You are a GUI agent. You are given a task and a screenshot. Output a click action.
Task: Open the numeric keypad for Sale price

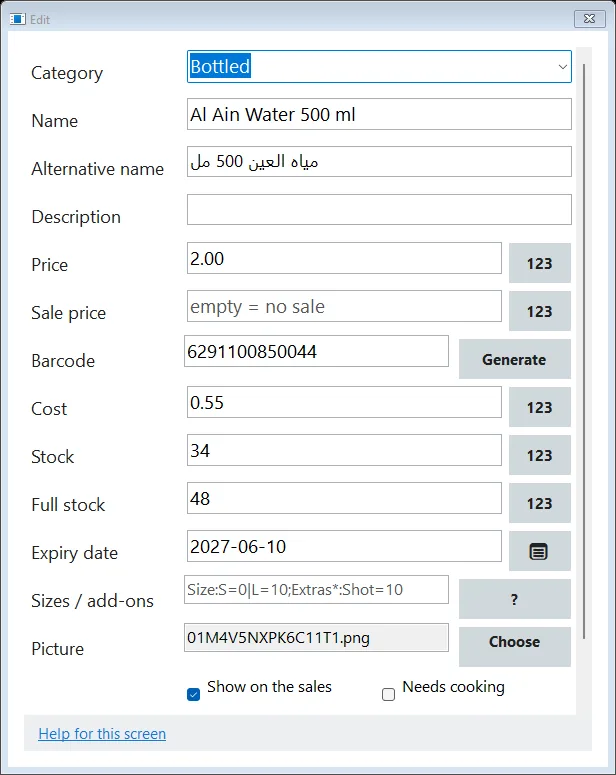540,311
